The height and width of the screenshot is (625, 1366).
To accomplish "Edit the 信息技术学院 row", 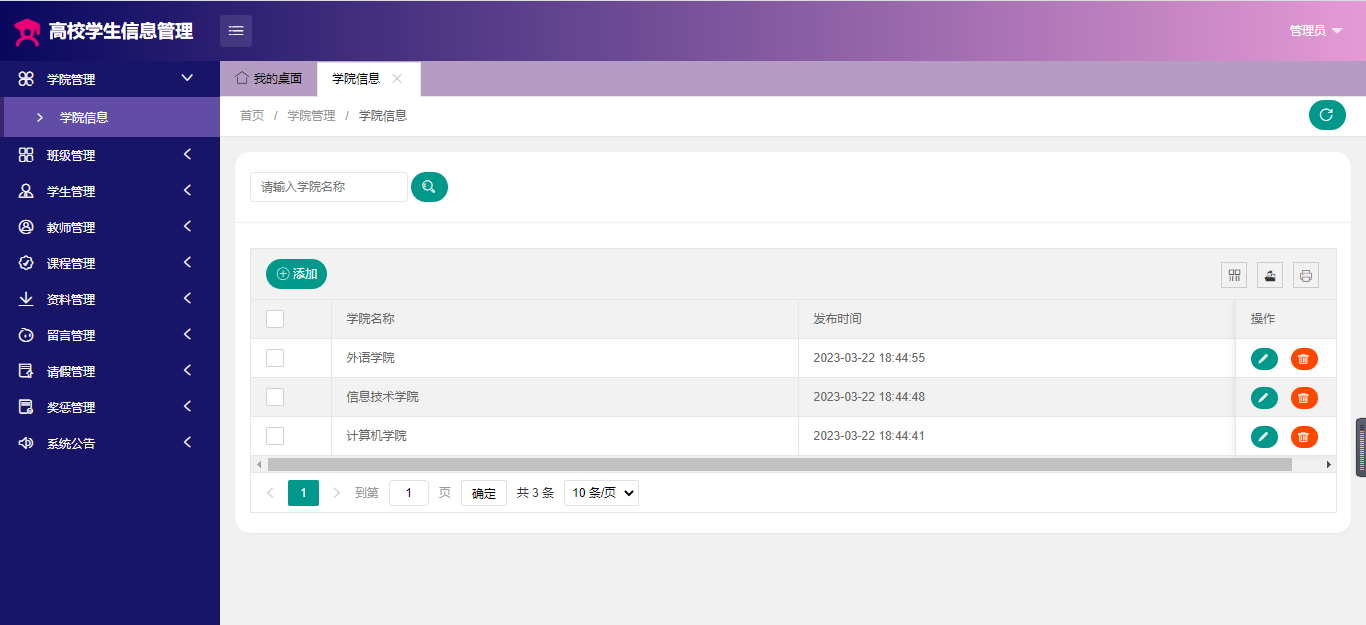I will (x=1264, y=398).
